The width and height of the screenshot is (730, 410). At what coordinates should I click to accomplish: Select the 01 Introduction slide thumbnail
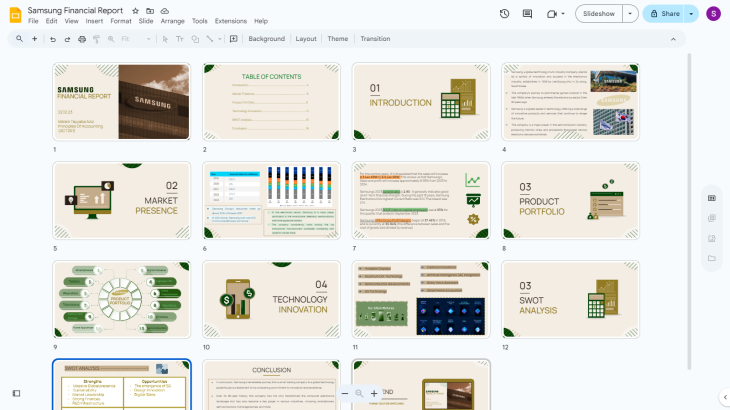click(421, 101)
